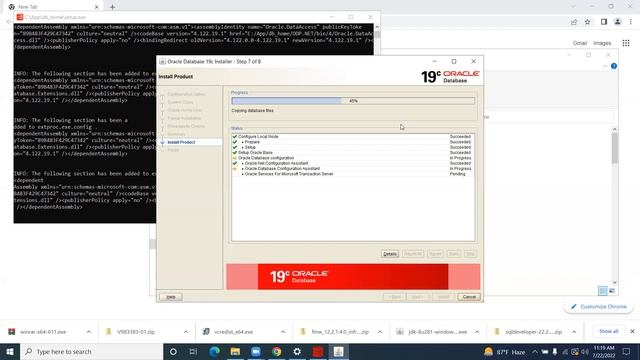Select Oracle Net Configuration Assistant row
This screenshot has height=360, width=640.
(x=353, y=163)
